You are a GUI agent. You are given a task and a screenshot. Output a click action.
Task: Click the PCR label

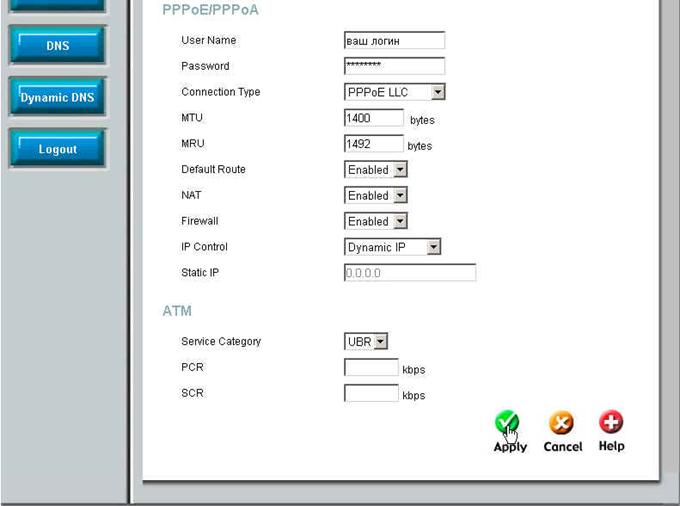pos(193,367)
